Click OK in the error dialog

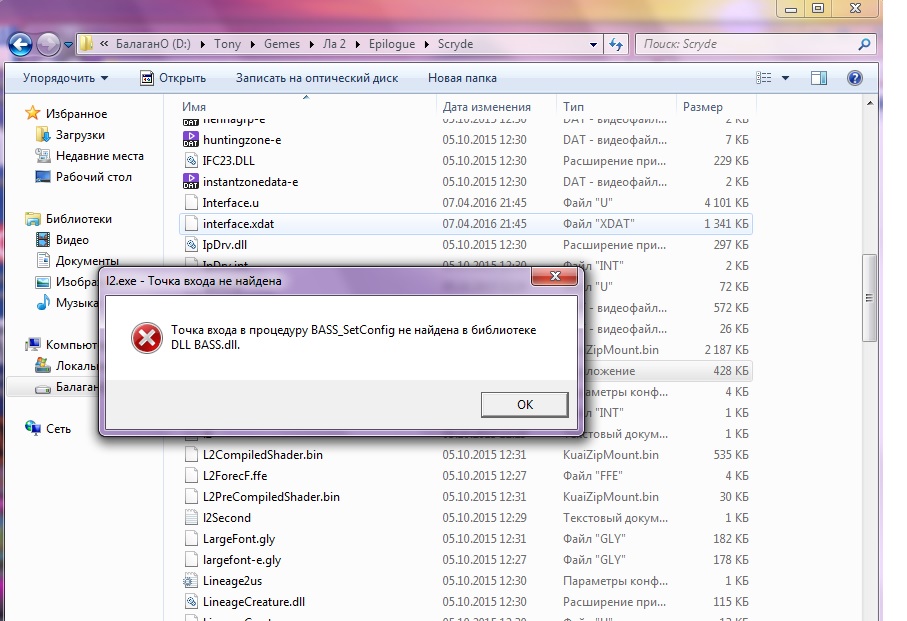(x=524, y=404)
